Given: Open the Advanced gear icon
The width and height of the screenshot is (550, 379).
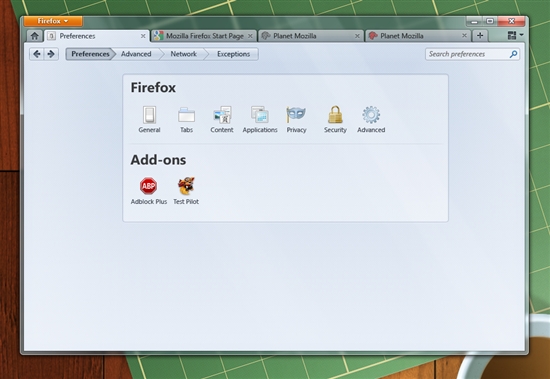Looking at the screenshot, I should 371,115.
